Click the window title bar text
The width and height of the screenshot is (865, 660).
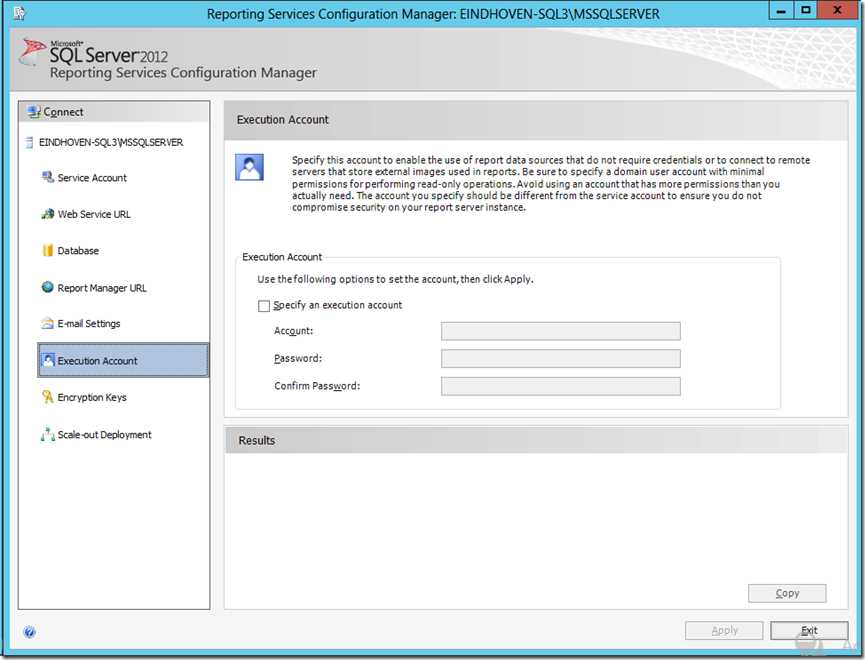pyautogui.click(x=433, y=14)
